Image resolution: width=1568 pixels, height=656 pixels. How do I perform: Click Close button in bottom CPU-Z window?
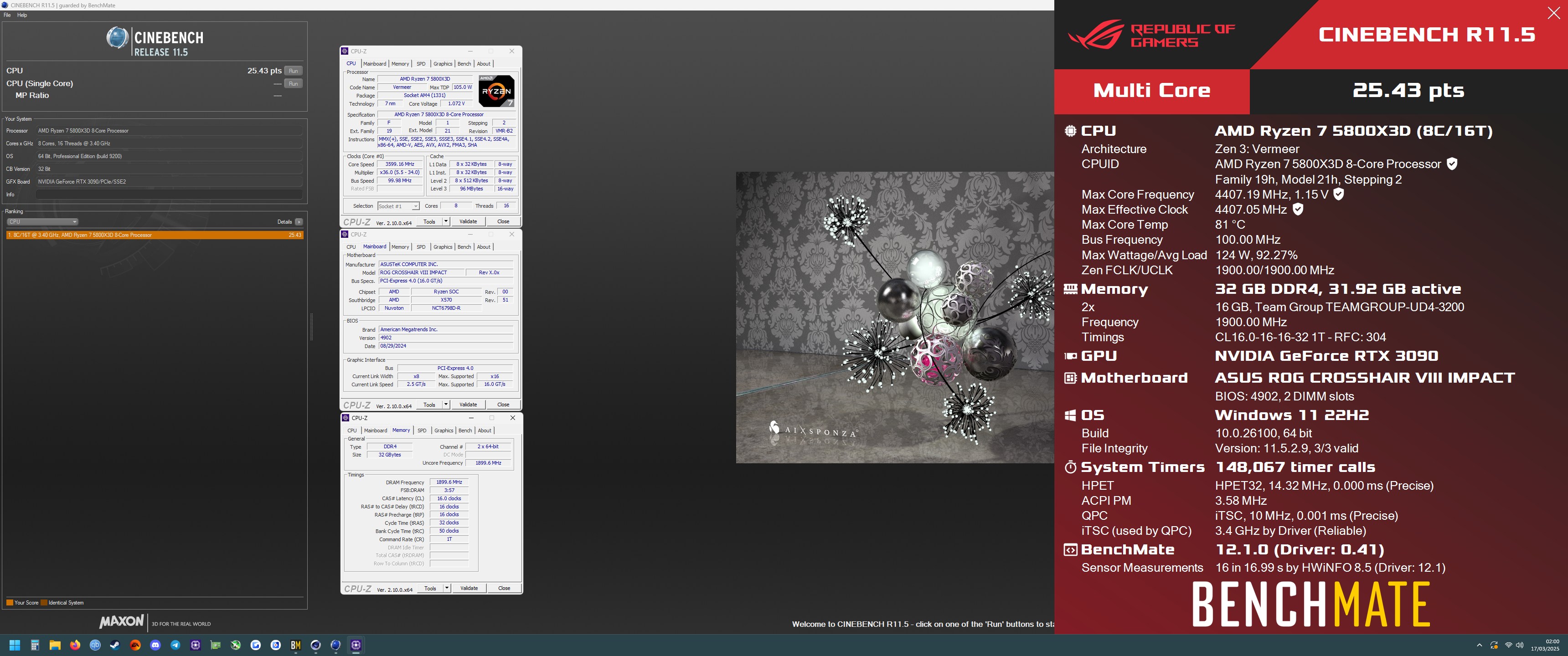[505, 589]
